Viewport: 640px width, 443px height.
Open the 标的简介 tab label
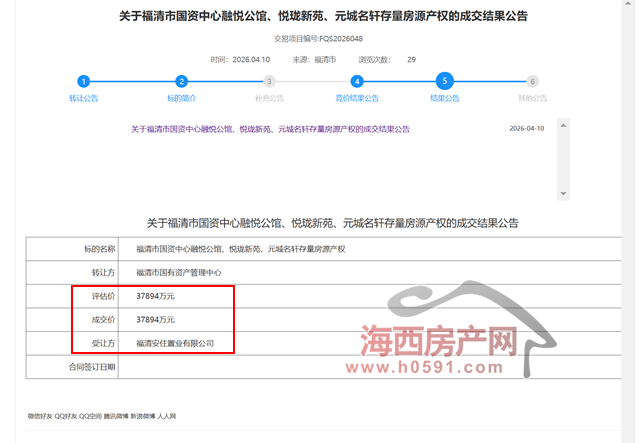tap(181, 99)
